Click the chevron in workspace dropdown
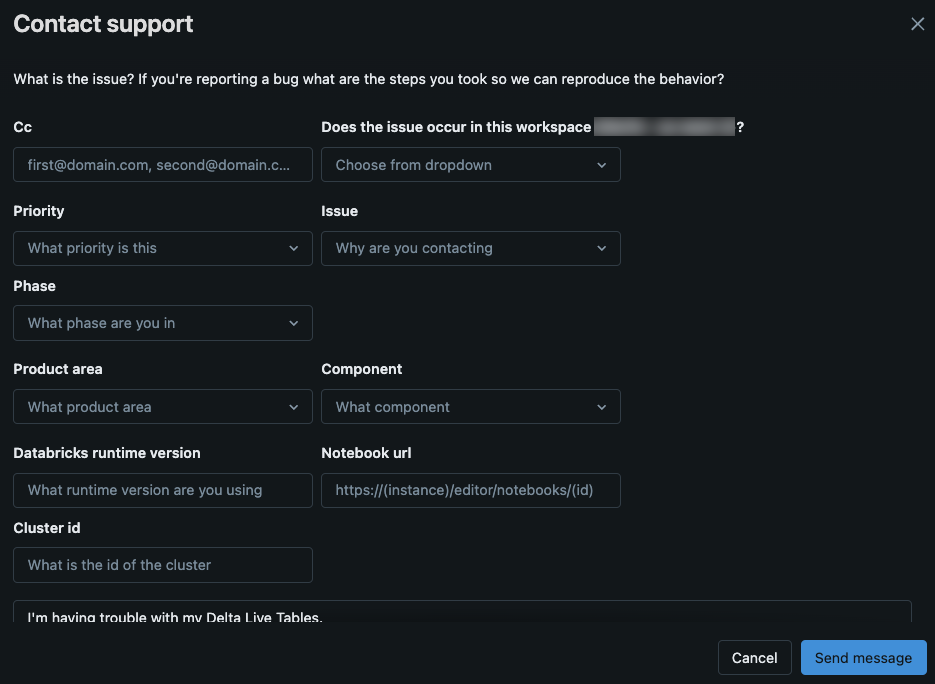Viewport: 935px width, 684px height. click(x=602, y=165)
